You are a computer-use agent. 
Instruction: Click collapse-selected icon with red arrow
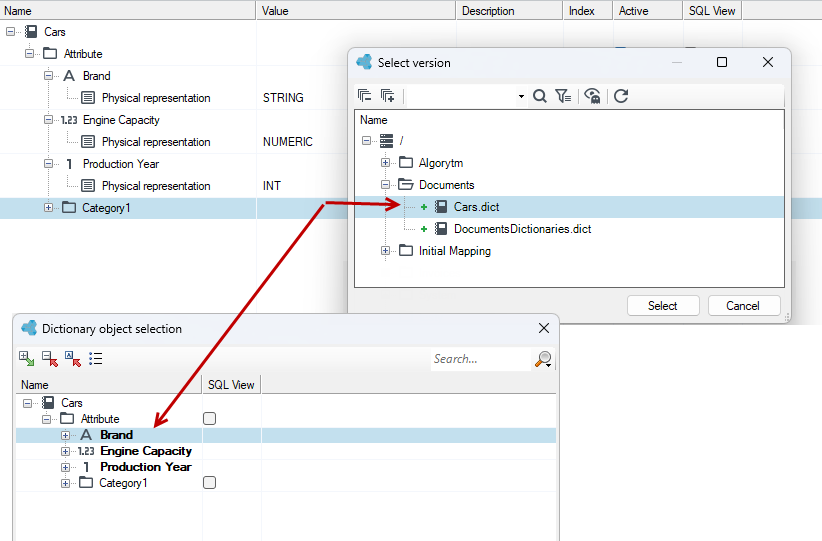(50, 359)
